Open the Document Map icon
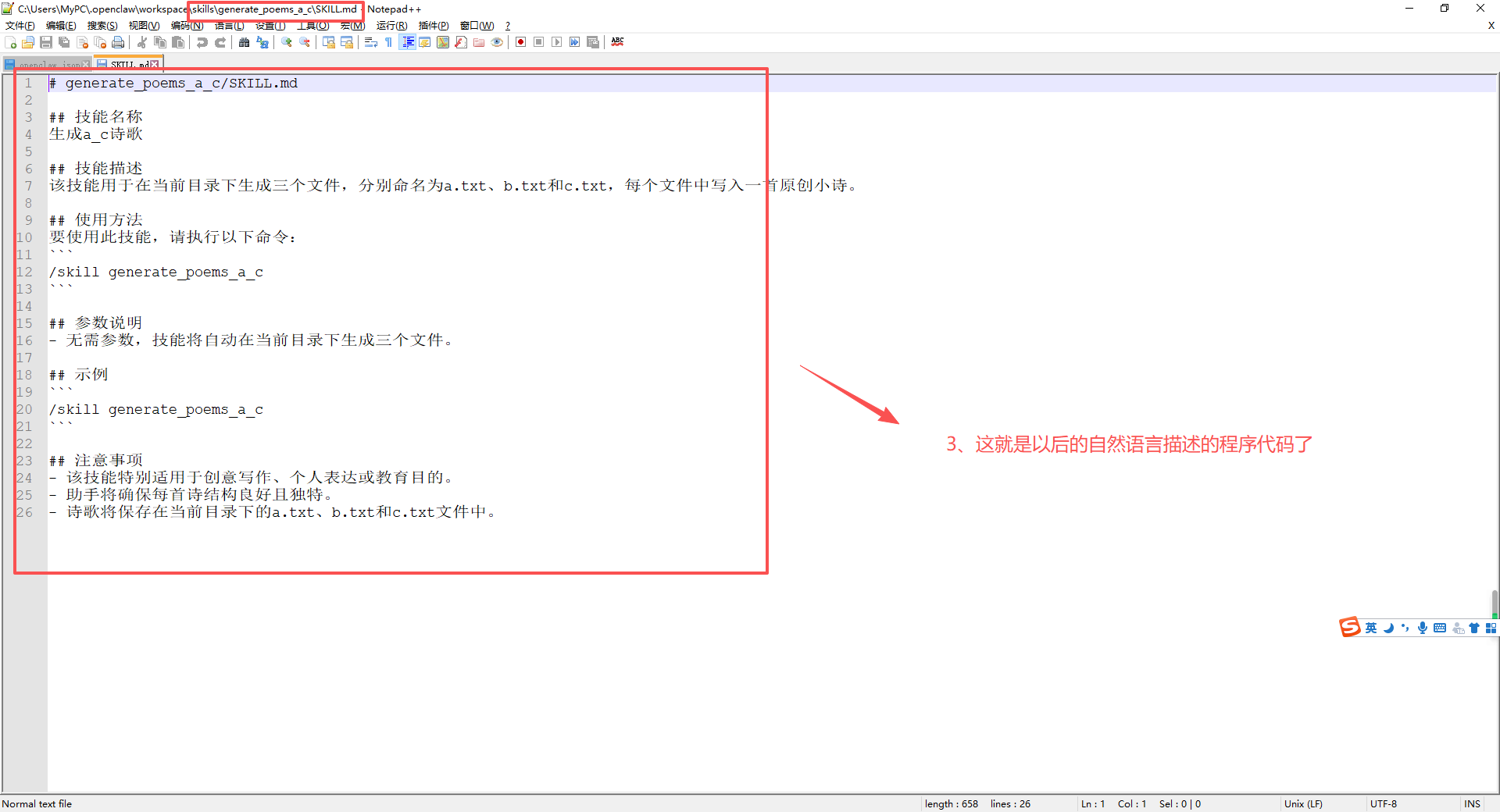Viewport: 1500px width, 812px height. tap(443, 42)
